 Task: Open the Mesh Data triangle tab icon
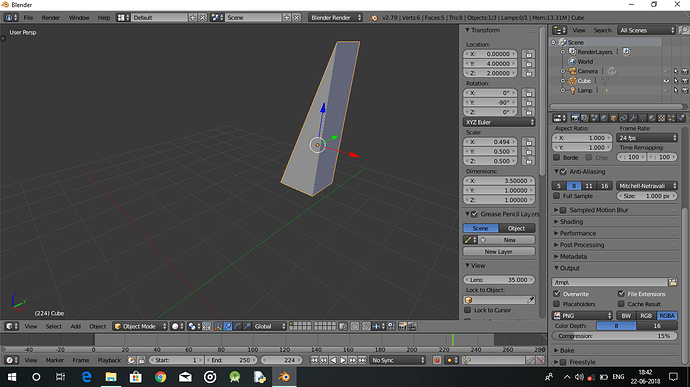pyautogui.click(x=643, y=118)
